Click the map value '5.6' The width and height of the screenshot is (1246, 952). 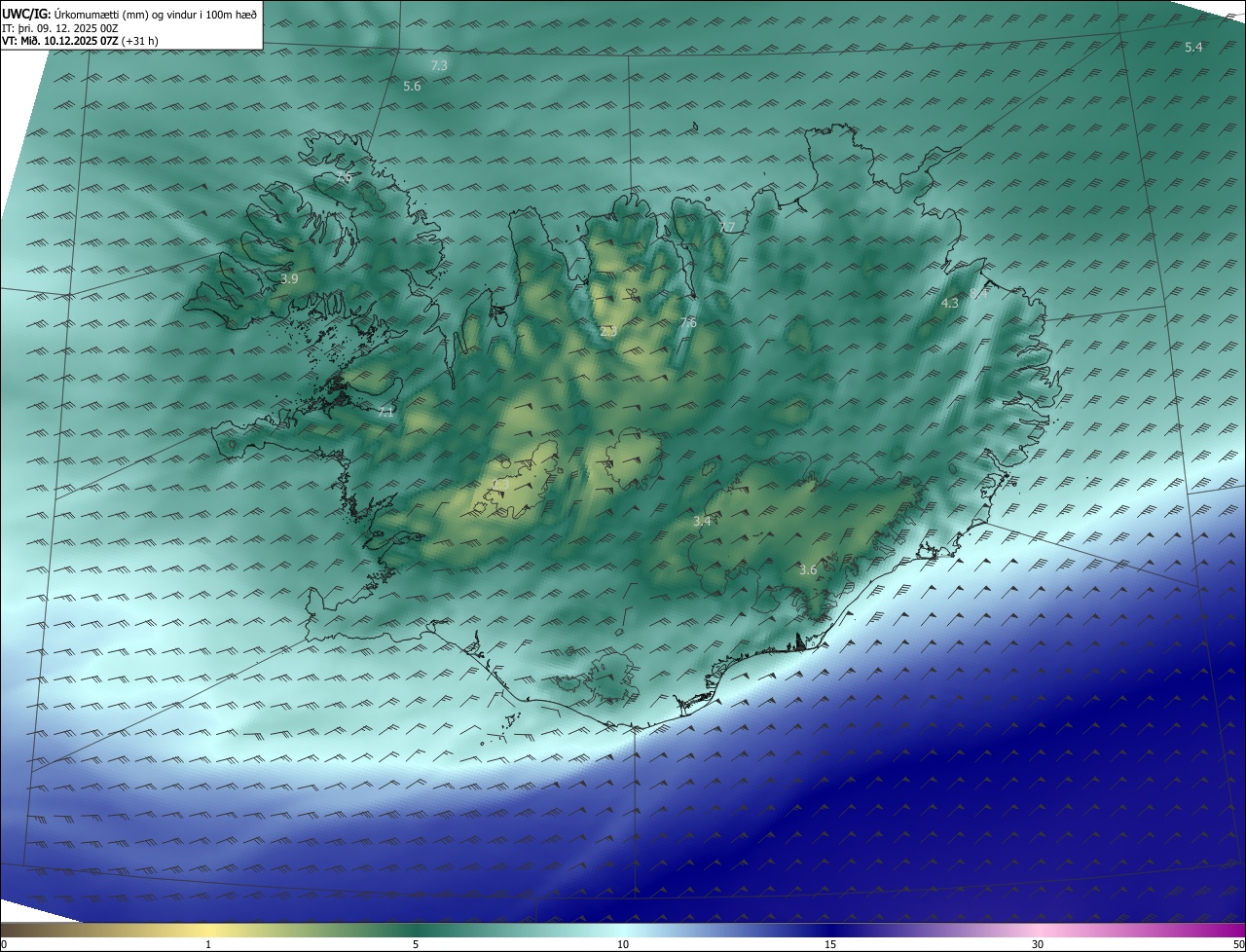click(412, 87)
